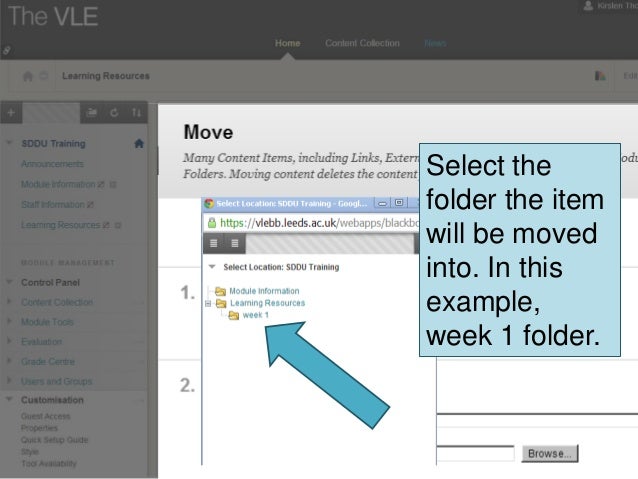The height and width of the screenshot is (479, 638).
Task: Click the external link icon beside Staff Information
Action: [90, 205]
